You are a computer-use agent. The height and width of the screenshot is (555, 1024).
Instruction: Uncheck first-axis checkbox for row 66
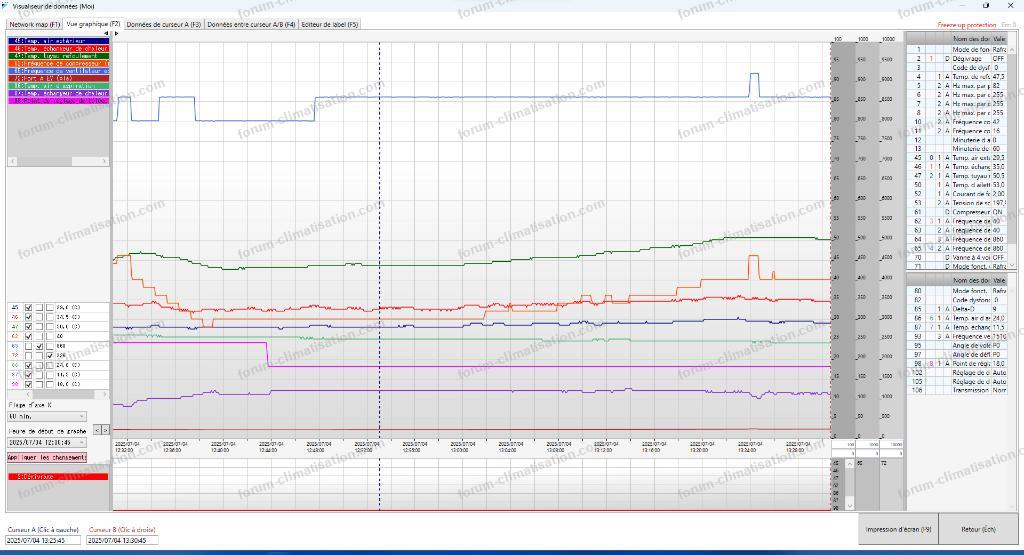(x=28, y=365)
